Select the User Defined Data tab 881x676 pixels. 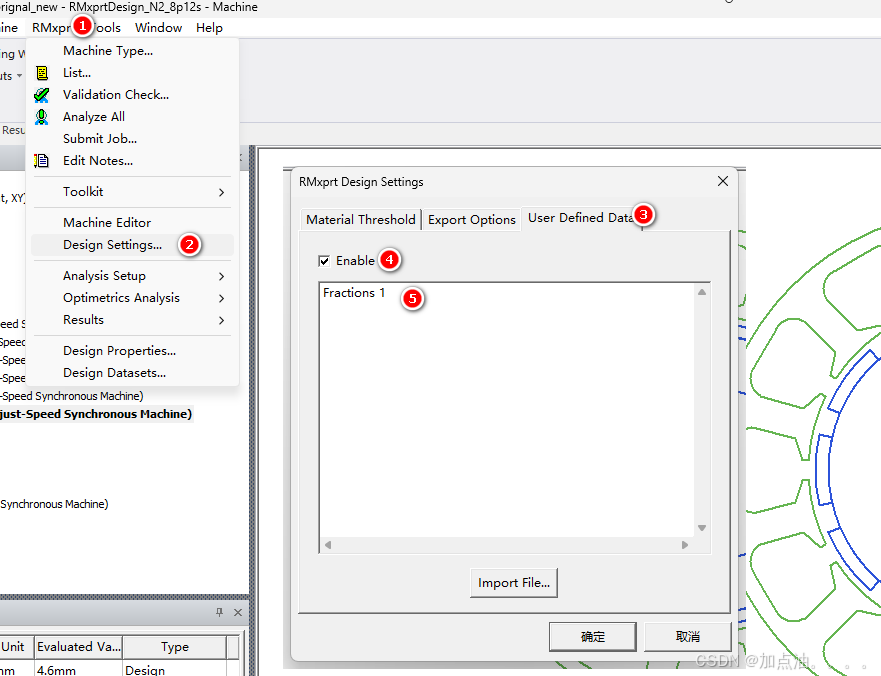(581, 217)
